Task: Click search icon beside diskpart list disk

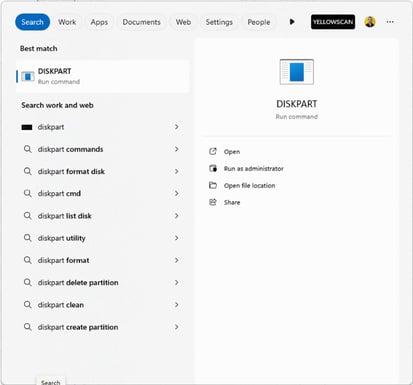Action: tap(28, 216)
